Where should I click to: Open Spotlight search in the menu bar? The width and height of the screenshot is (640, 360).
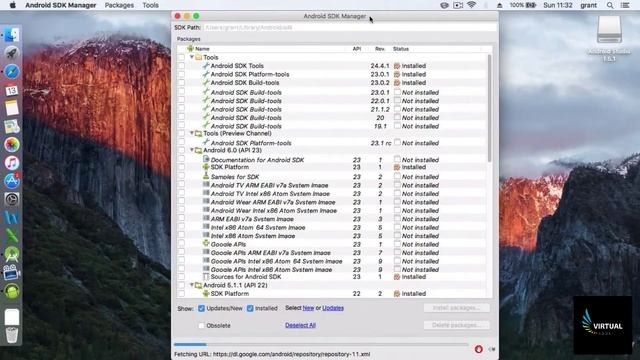610,5
